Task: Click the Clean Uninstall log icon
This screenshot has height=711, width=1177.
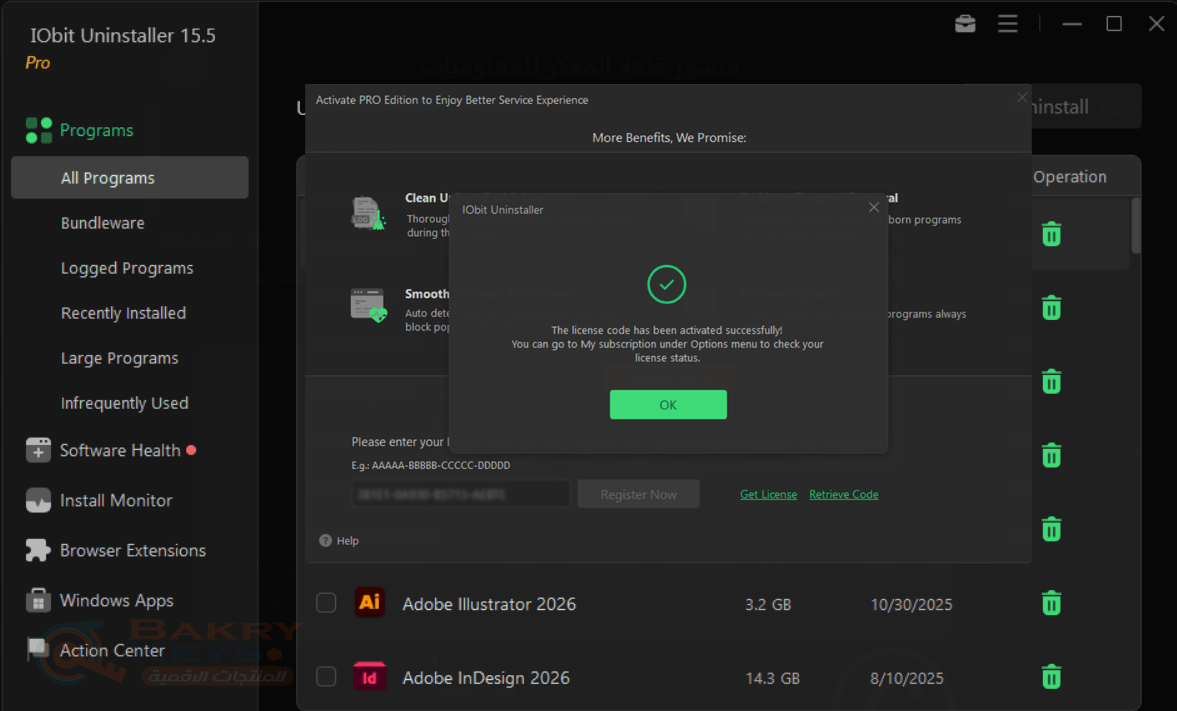Action: coord(368,213)
